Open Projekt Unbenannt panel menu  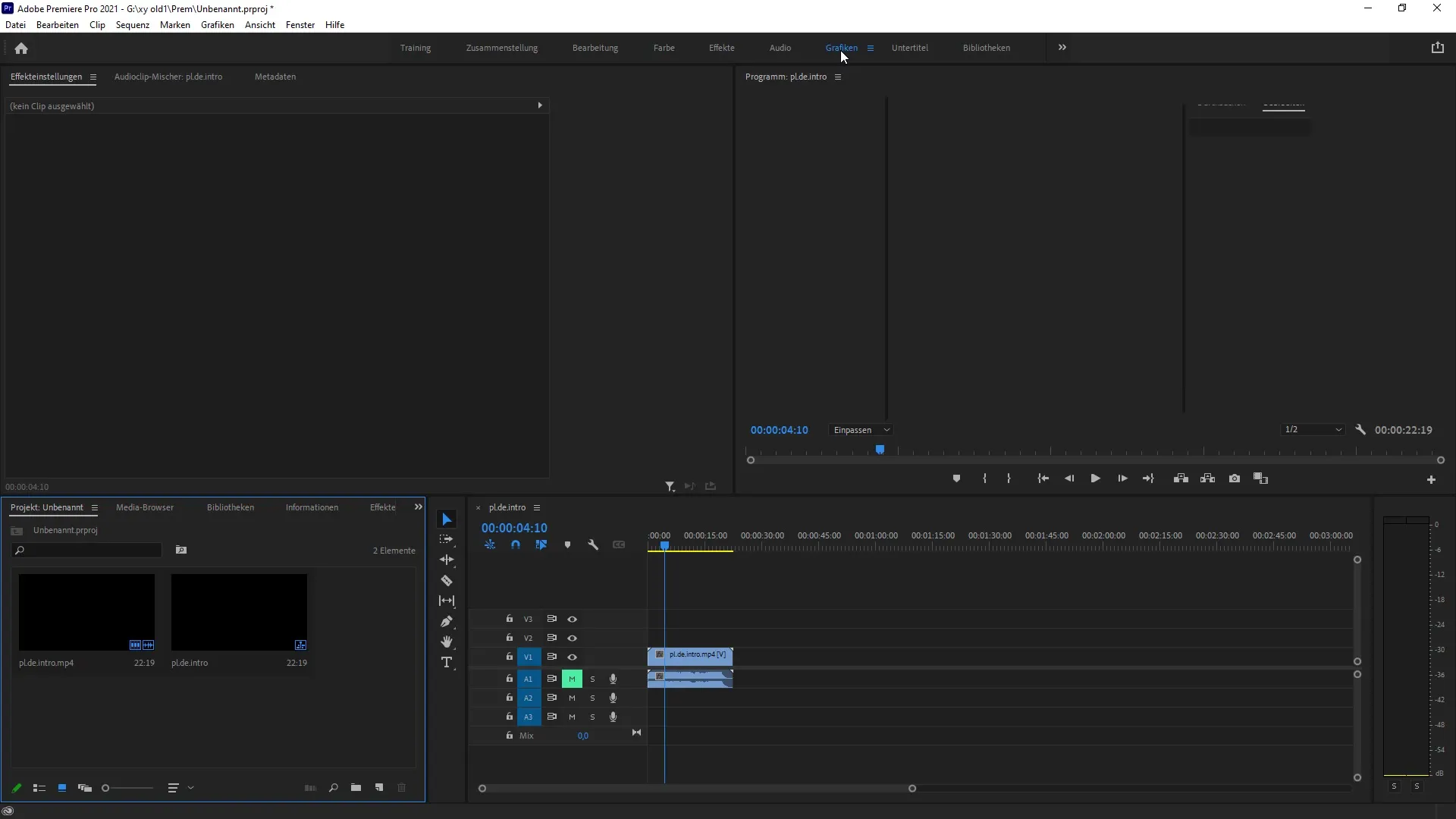95,507
